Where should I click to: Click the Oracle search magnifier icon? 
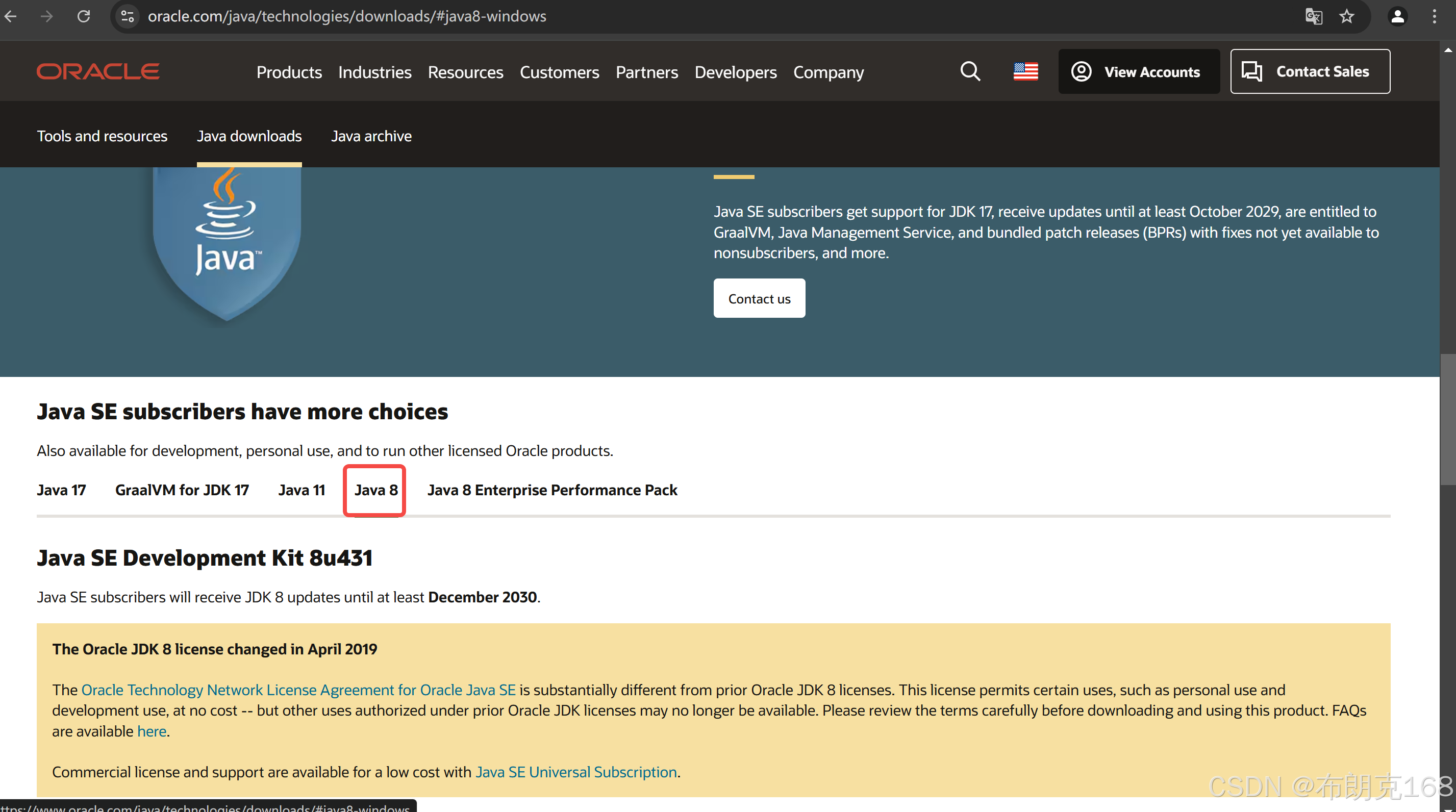[970, 72]
